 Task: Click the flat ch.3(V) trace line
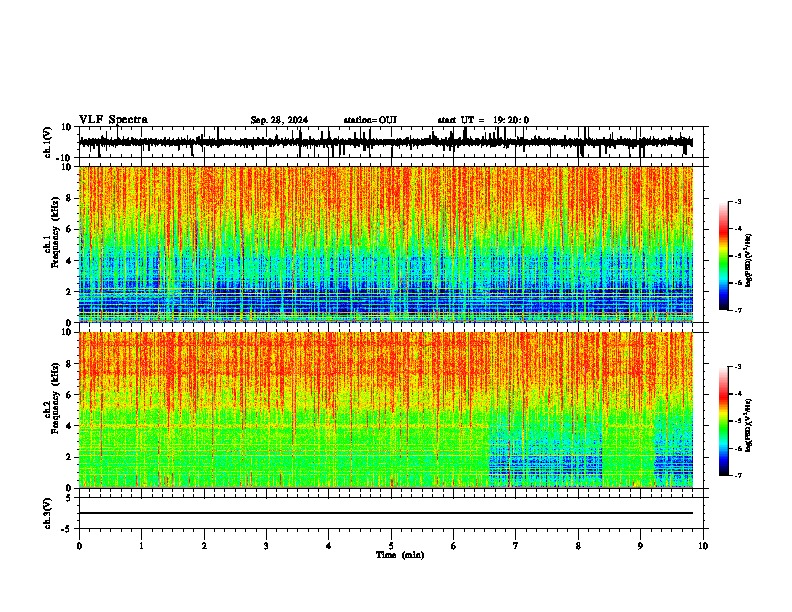(386, 513)
